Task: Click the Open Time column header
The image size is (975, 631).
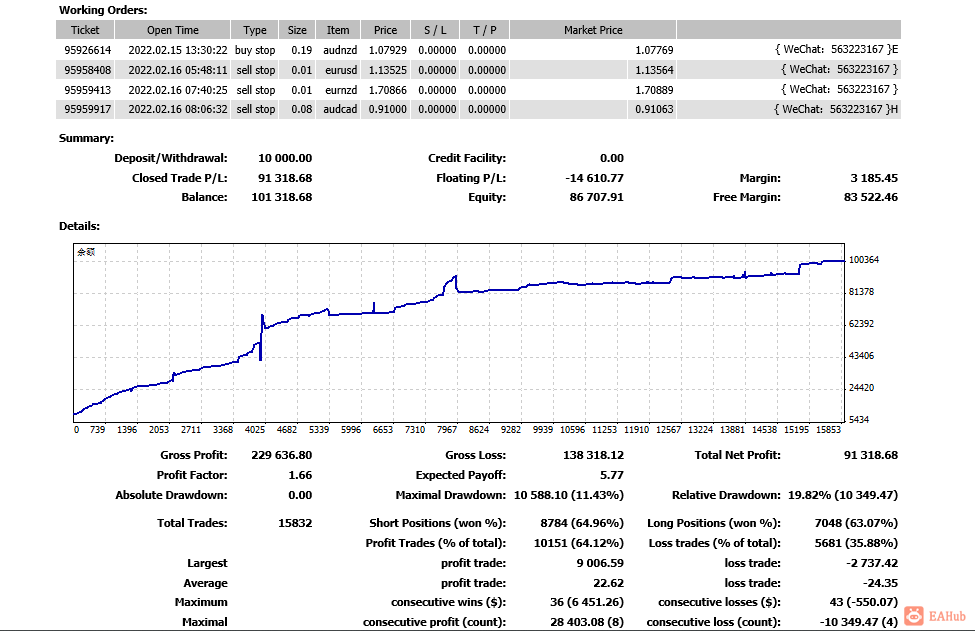Action: point(173,30)
